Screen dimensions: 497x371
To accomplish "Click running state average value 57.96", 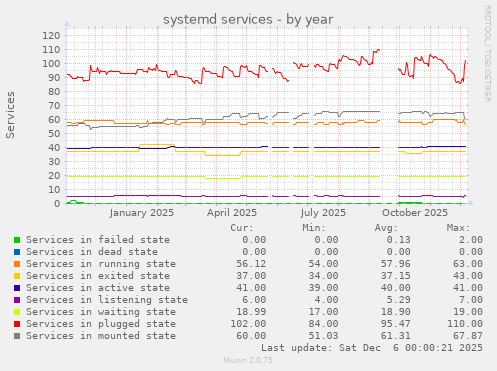I will [396, 264].
